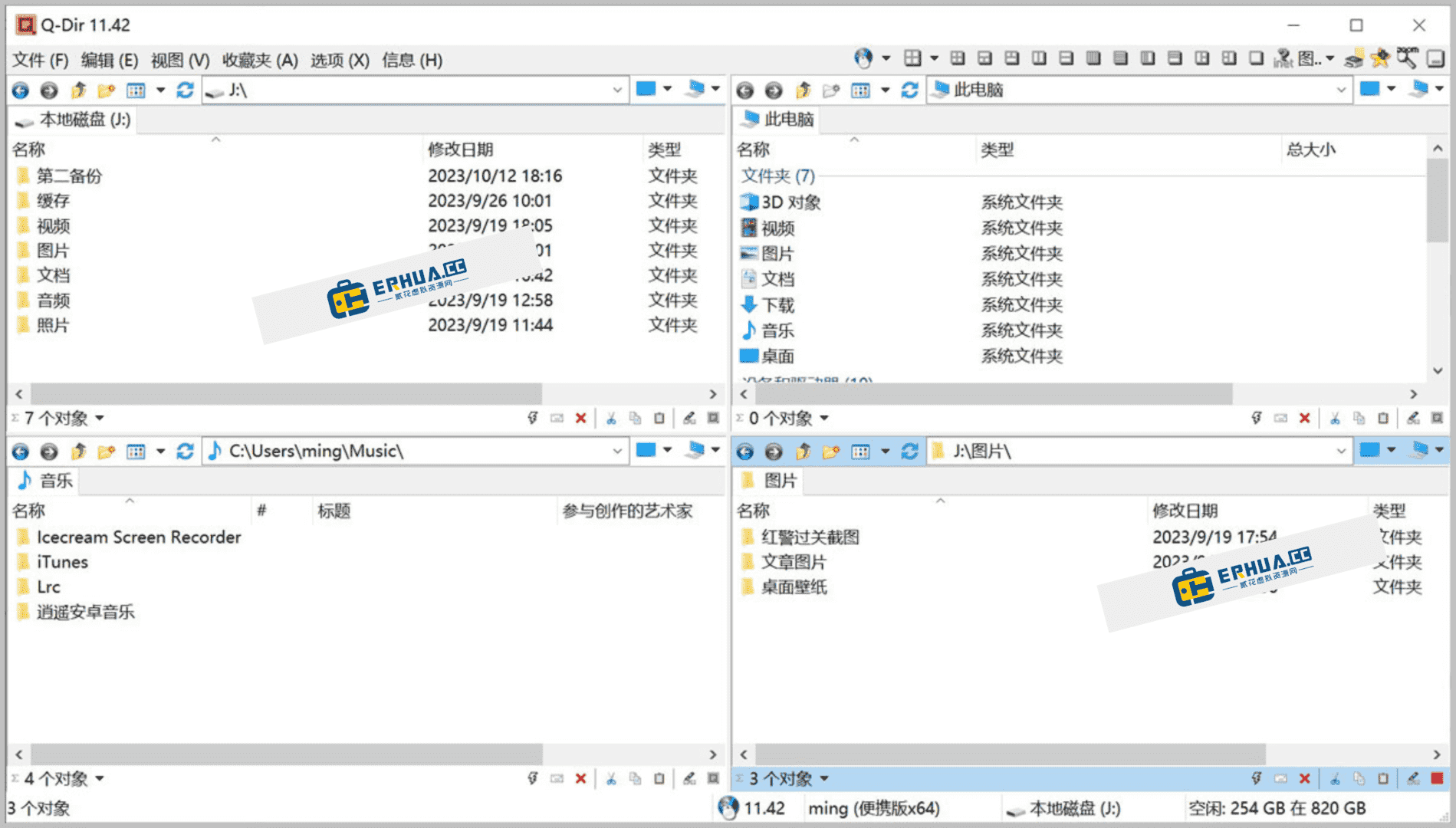Click horizontal scrollbar of the J:\ pane
Image resolution: width=1456 pixels, height=828 pixels.
coord(286,394)
